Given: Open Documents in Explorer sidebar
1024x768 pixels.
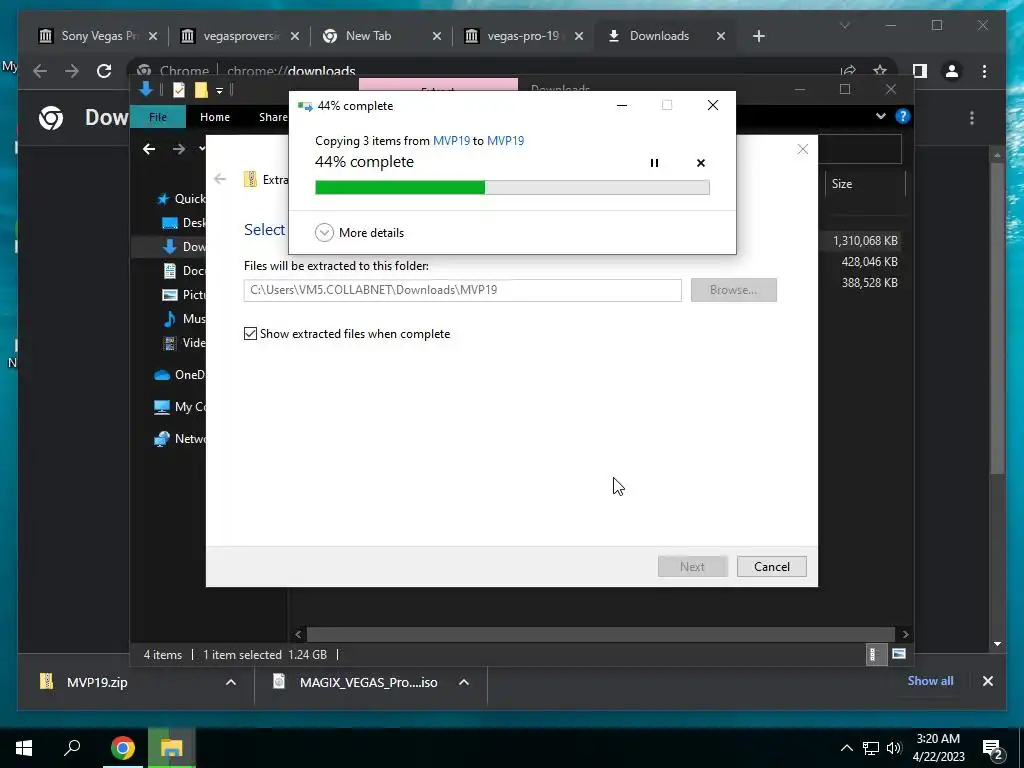Looking at the screenshot, I should [x=184, y=270].
